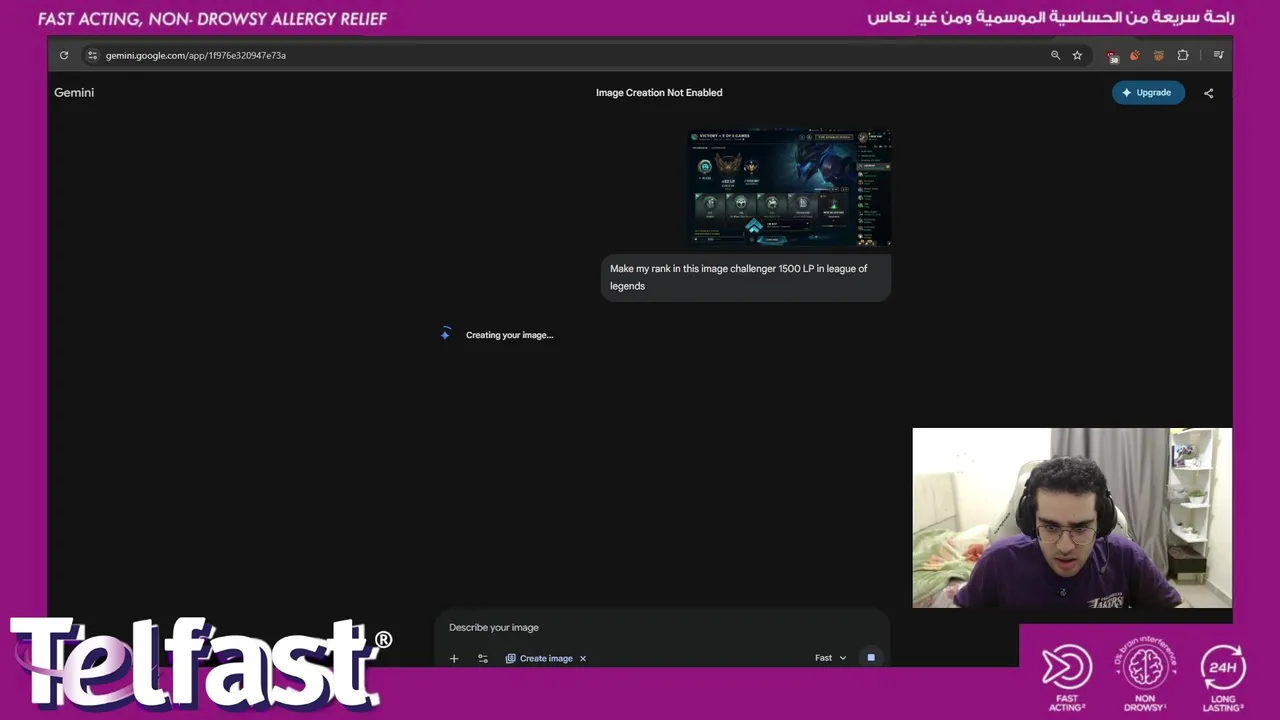Share this conversation with the share icon
Image resolution: width=1280 pixels, height=720 pixels.
point(1208,93)
